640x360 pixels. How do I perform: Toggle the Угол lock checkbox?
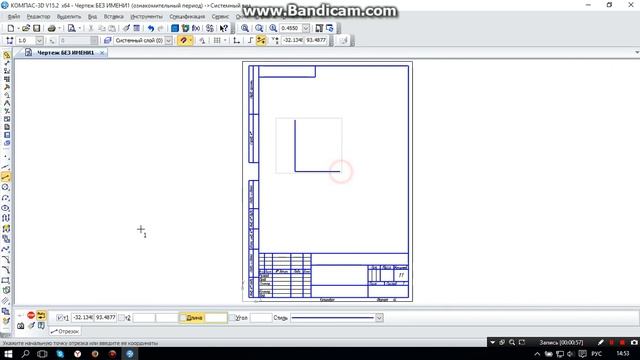(x=232, y=318)
